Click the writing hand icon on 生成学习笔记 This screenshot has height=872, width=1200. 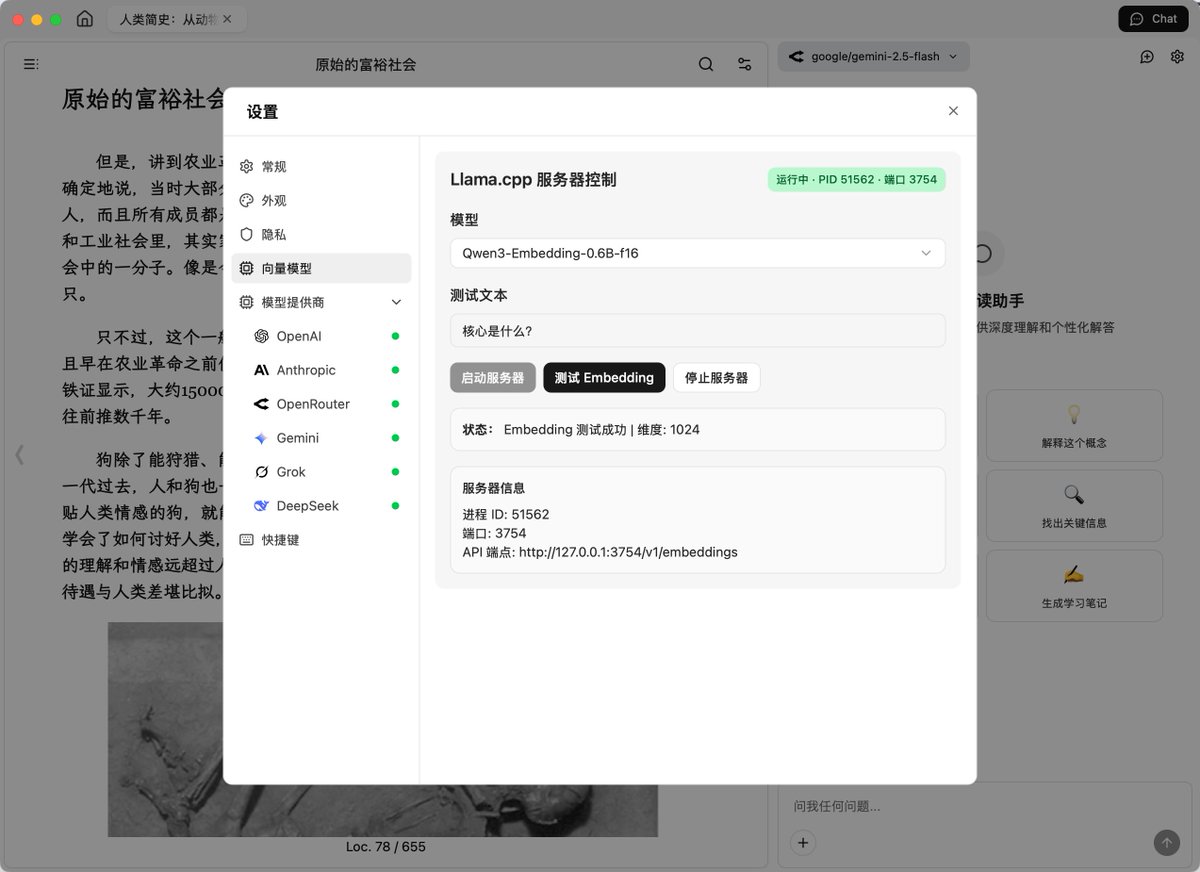point(1074,574)
